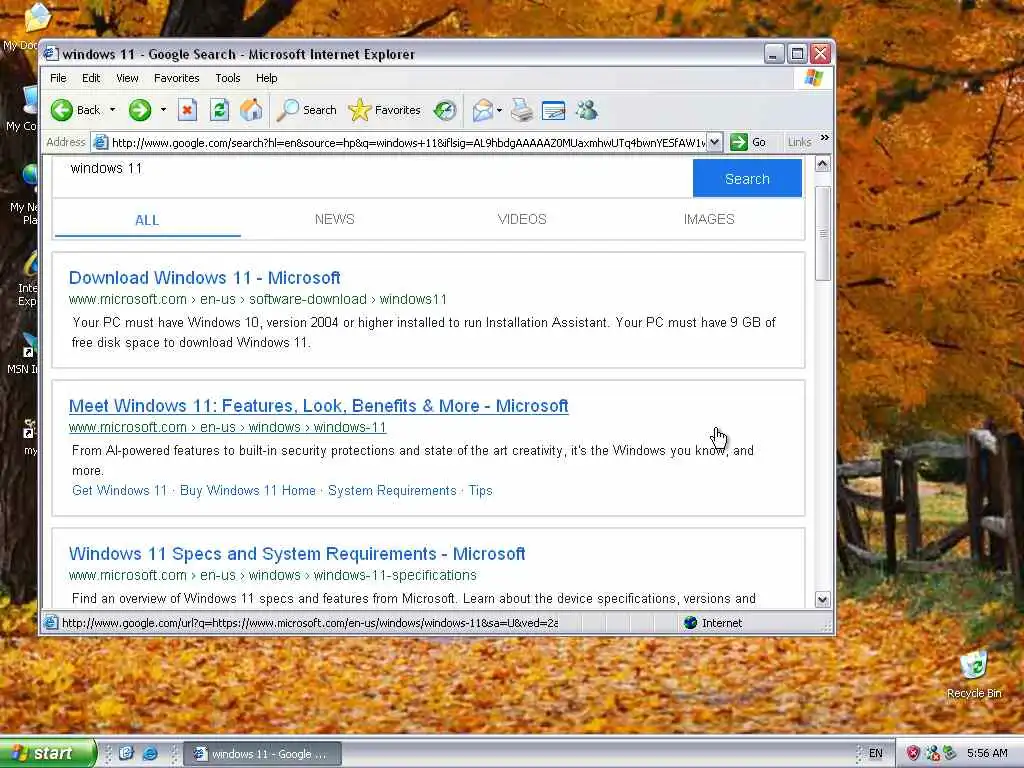
Task: Open the Favorites menu
Action: click(x=176, y=78)
